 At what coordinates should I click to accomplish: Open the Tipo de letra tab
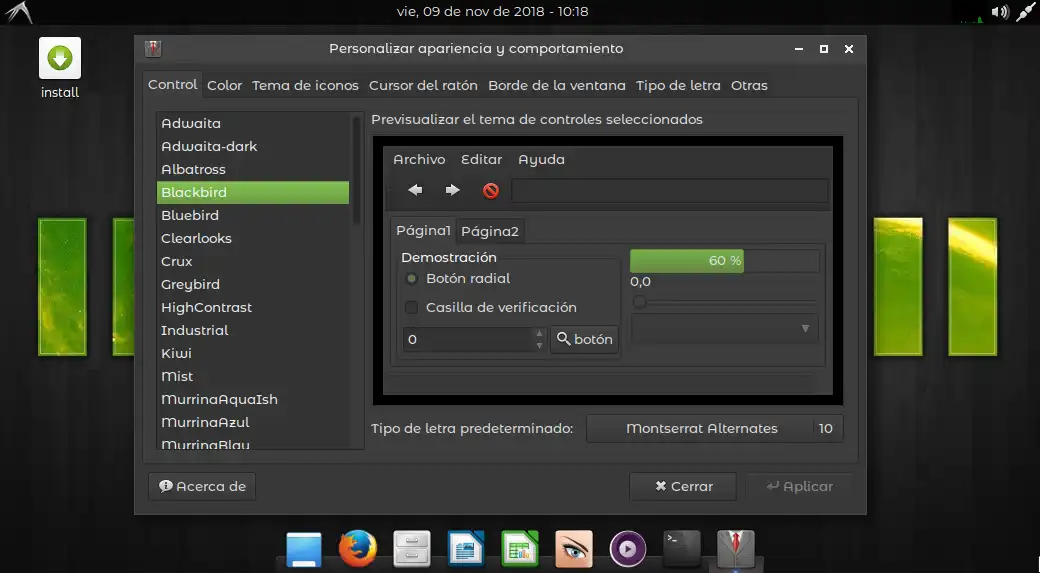pos(678,86)
